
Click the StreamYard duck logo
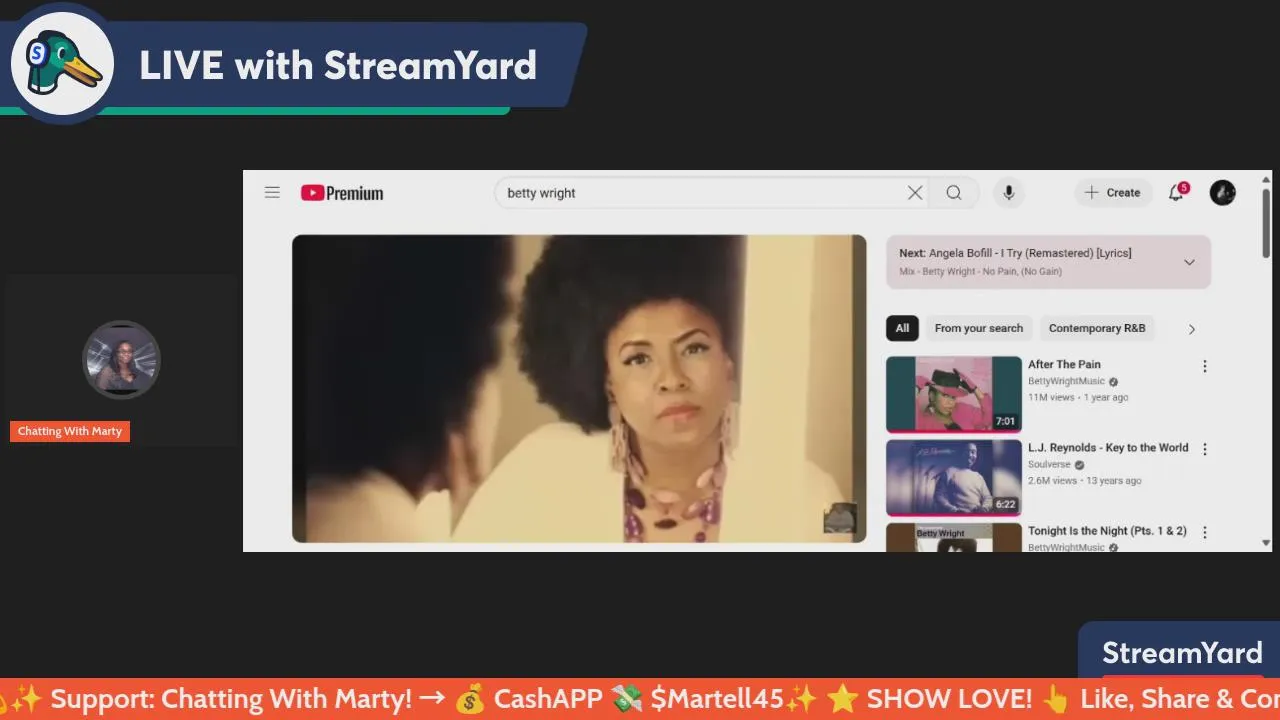[x=62, y=62]
